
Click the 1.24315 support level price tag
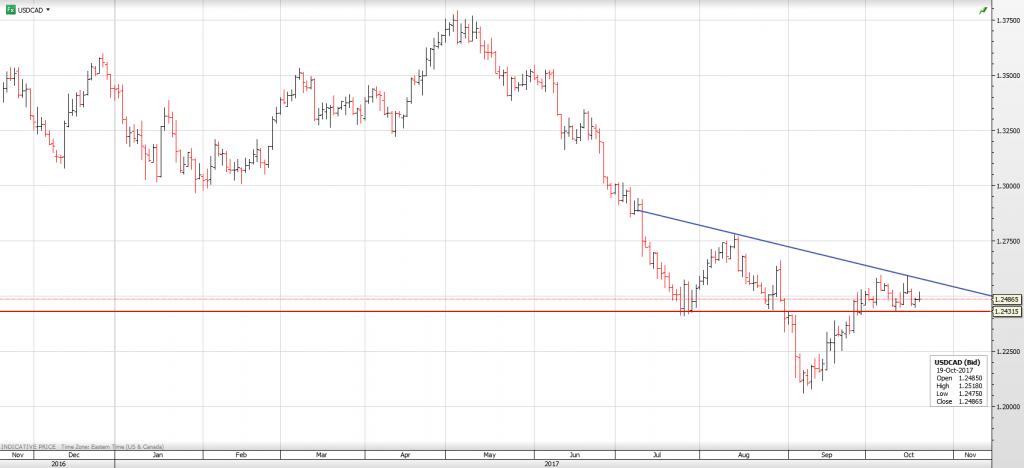pyautogui.click(x=1007, y=312)
